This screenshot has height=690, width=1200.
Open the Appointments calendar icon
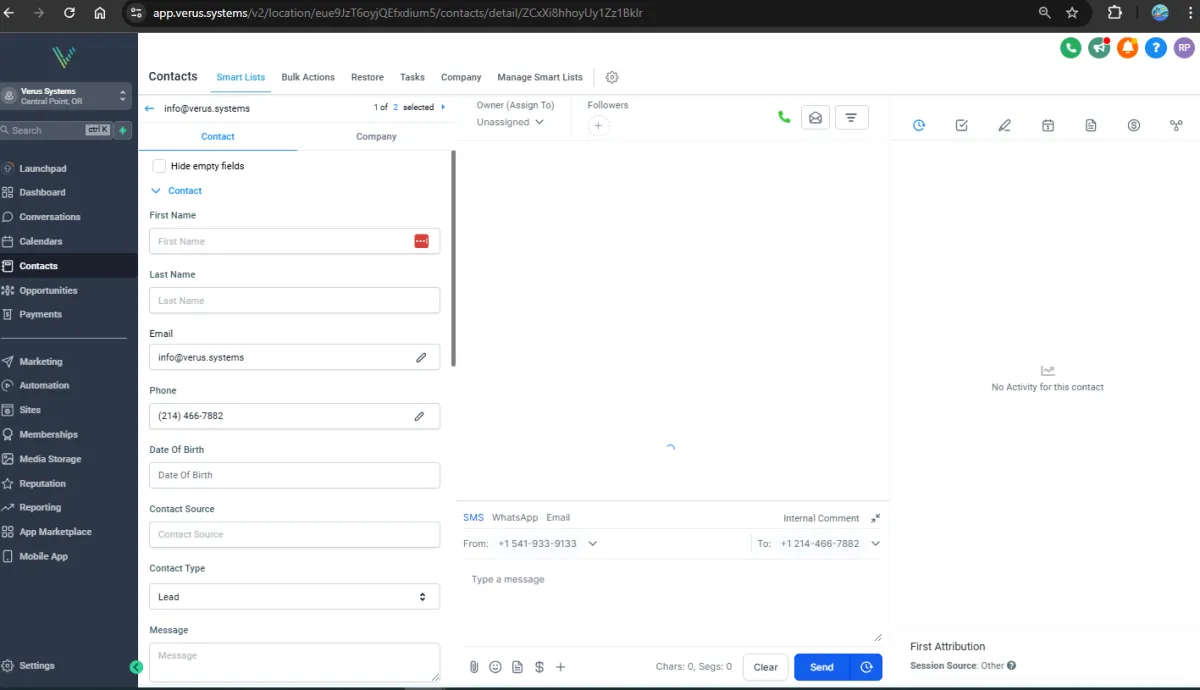(1048, 125)
